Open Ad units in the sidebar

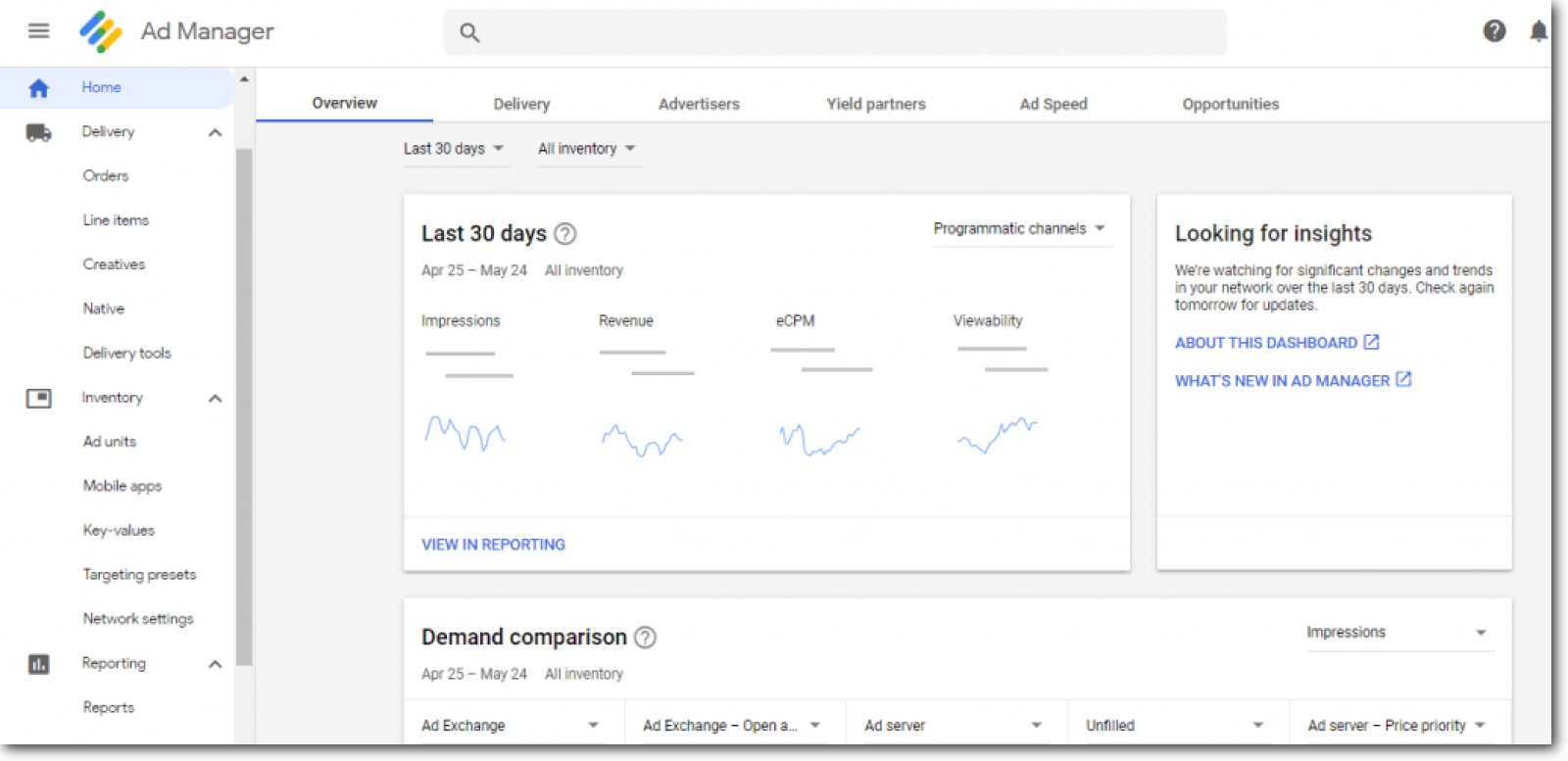click(x=109, y=442)
